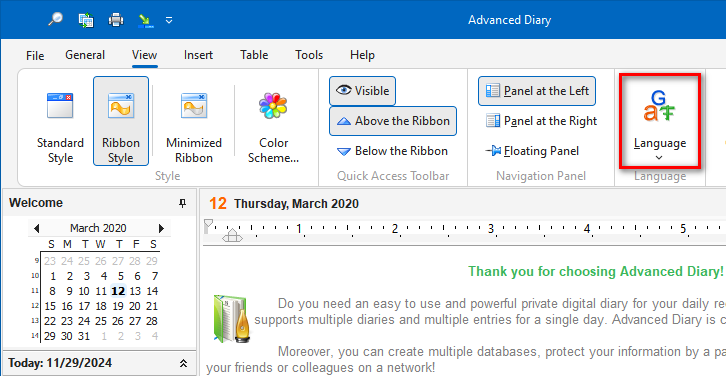Open the File menu
This screenshot has height=376, width=726.
click(35, 56)
